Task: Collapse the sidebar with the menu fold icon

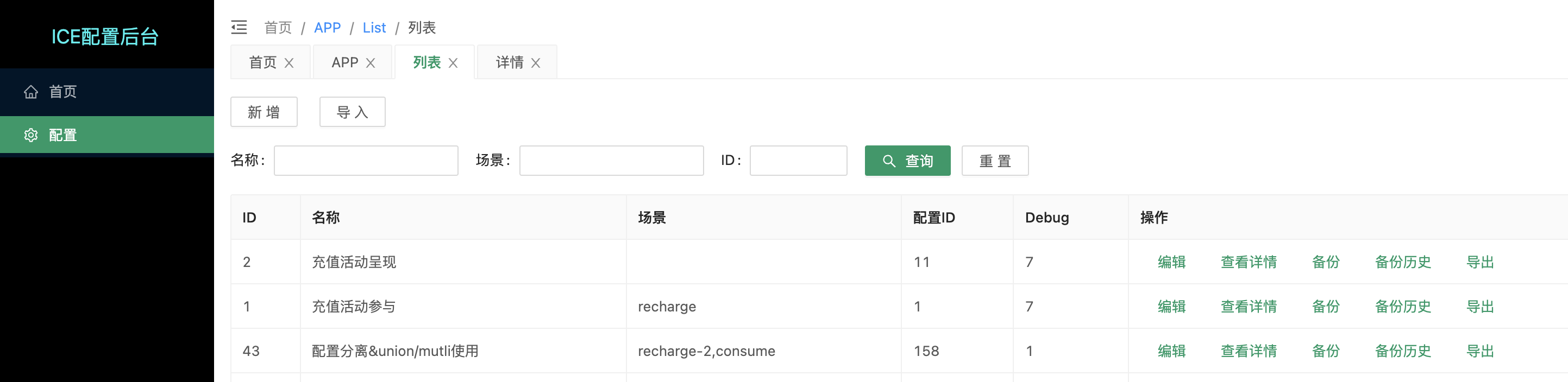Action: 239,27
